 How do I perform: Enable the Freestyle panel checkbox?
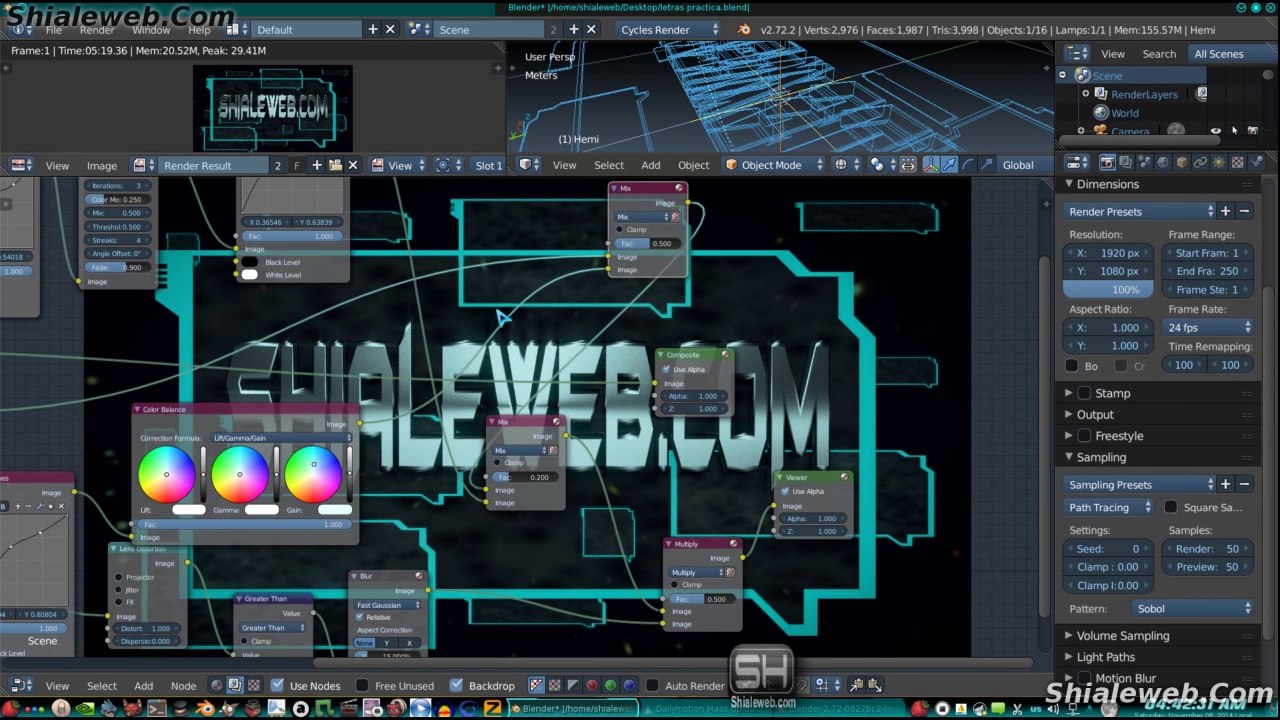click(x=1084, y=436)
